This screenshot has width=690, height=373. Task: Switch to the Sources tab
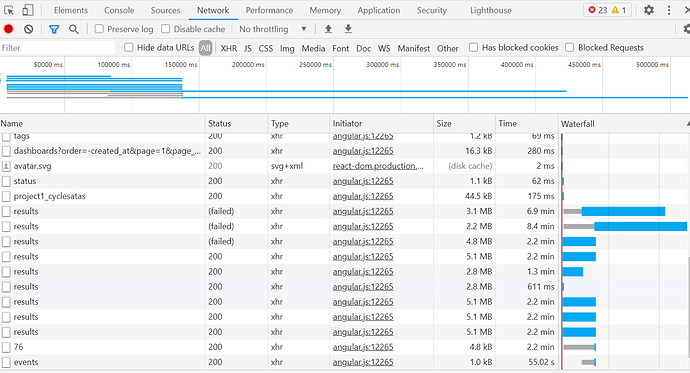click(165, 10)
